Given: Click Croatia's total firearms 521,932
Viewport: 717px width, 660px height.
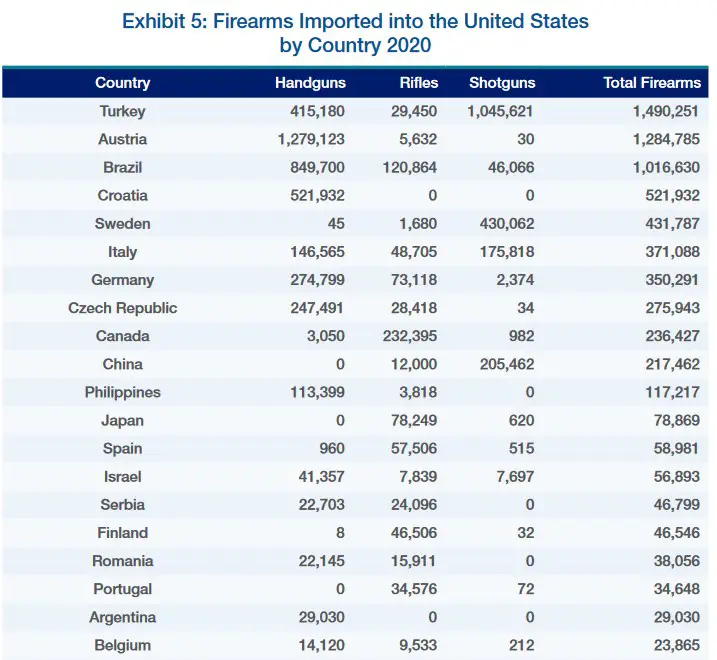Looking at the screenshot, I should pos(672,196).
